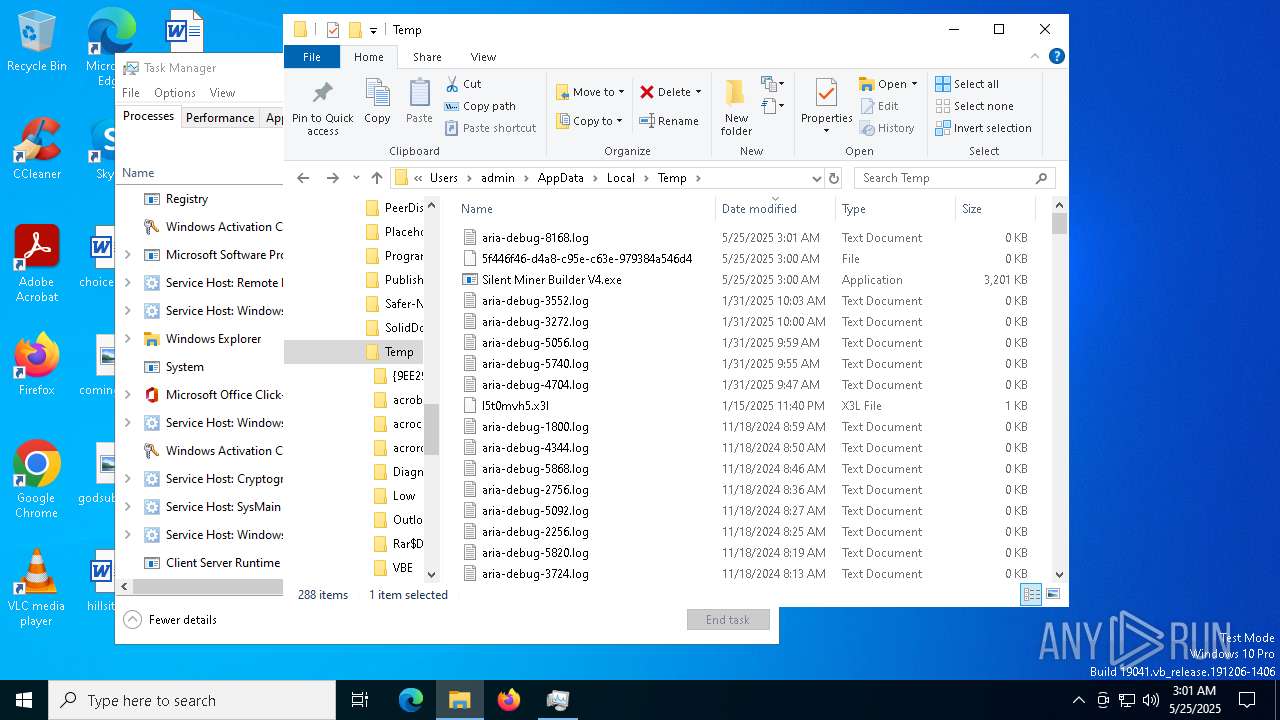Switch to the Share ribbon tab

point(427,57)
